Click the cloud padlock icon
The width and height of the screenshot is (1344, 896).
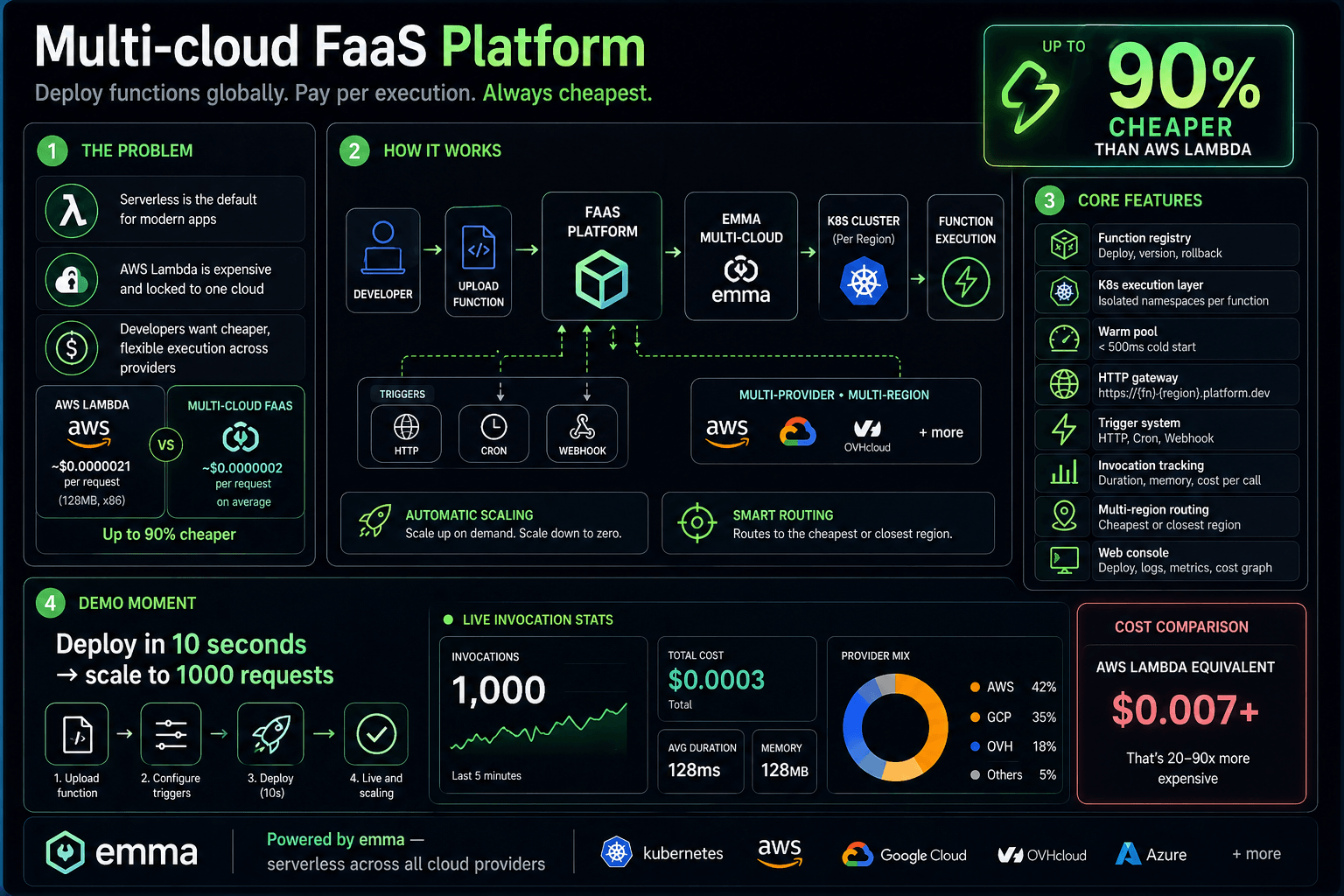(72, 279)
